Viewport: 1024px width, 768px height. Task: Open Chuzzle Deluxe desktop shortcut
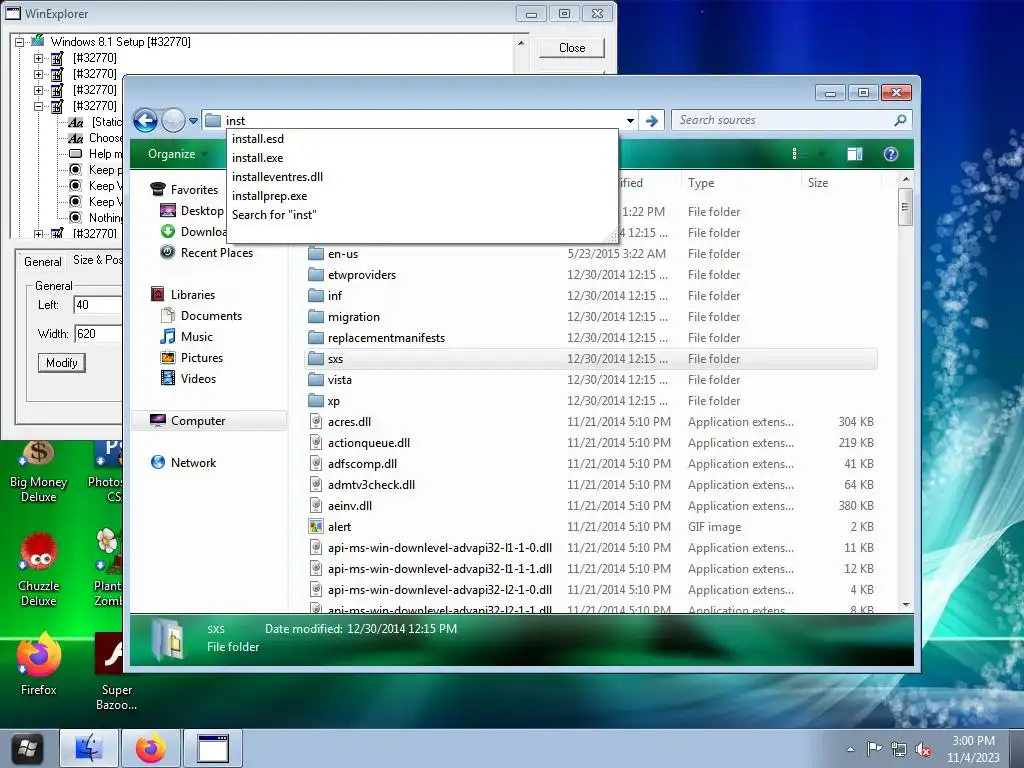(39, 570)
